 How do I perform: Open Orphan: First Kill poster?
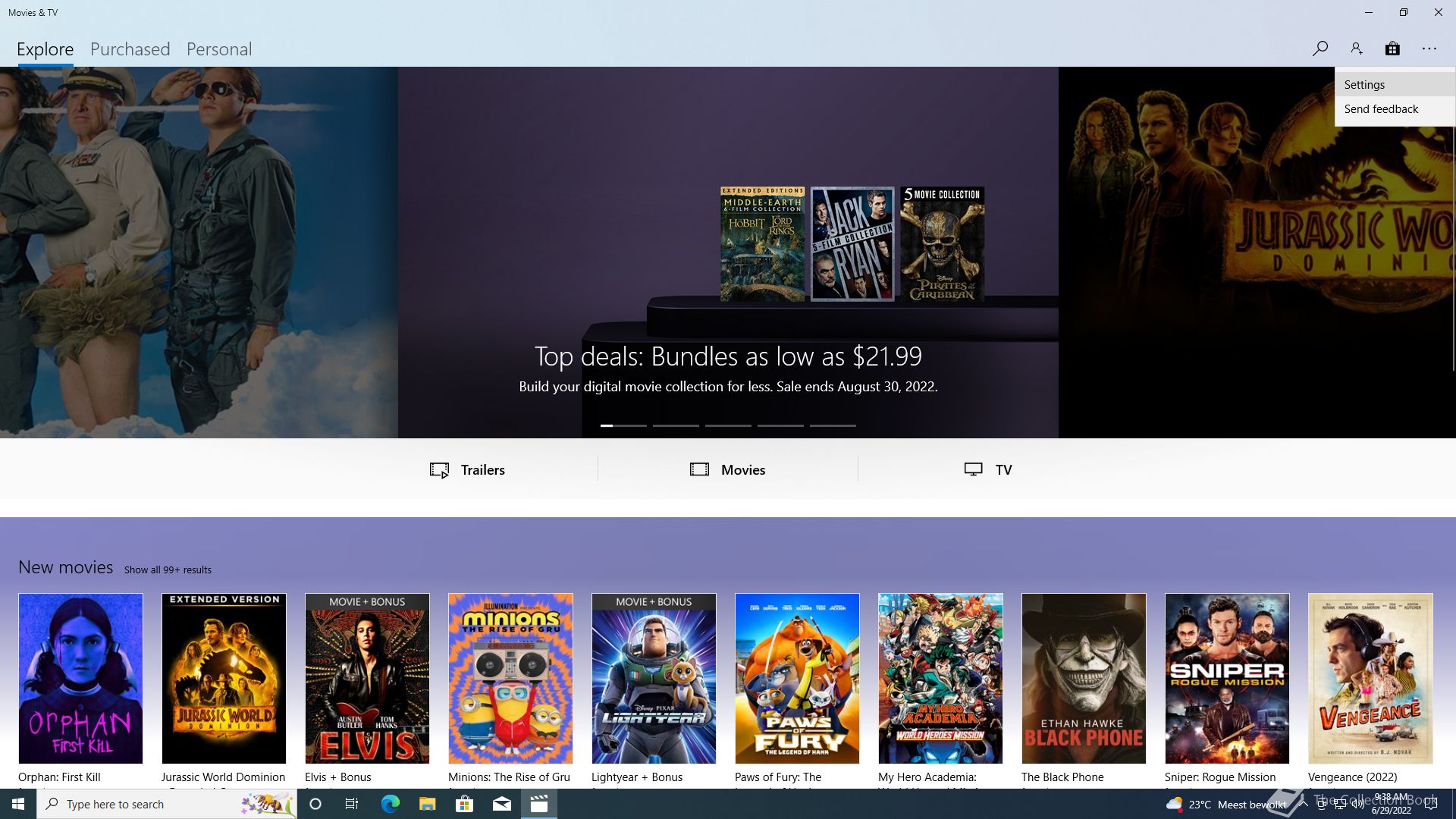click(x=80, y=679)
